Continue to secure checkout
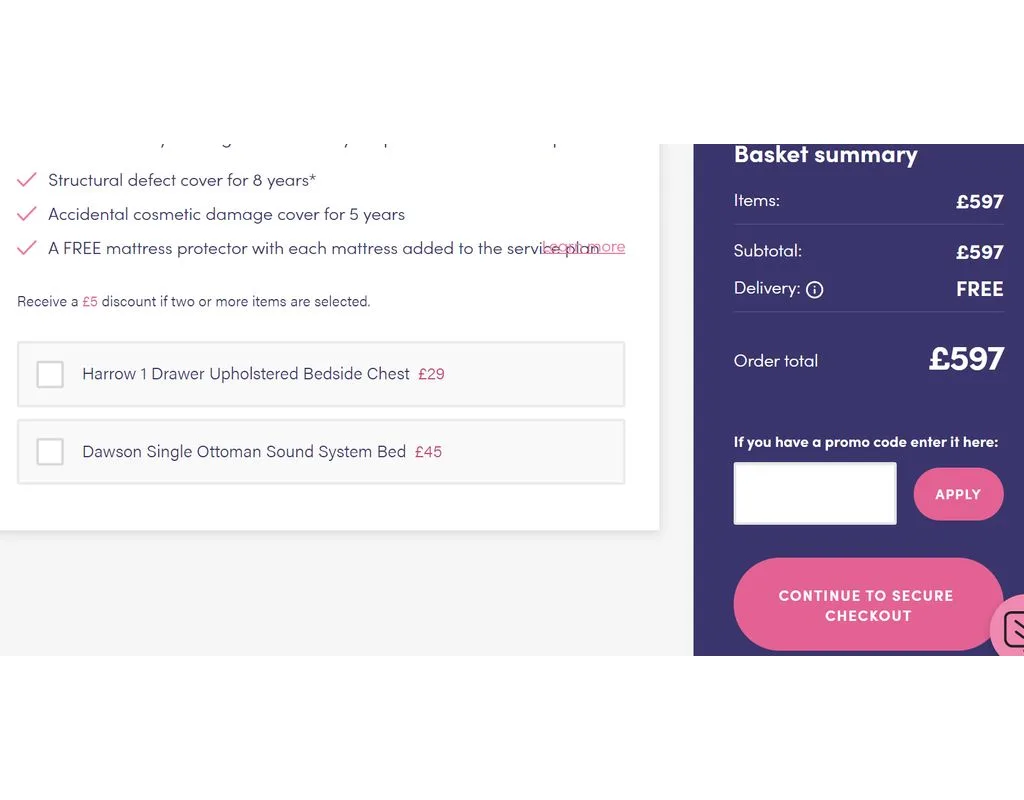Viewport: 1024px width, 800px height. tap(867, 605)
